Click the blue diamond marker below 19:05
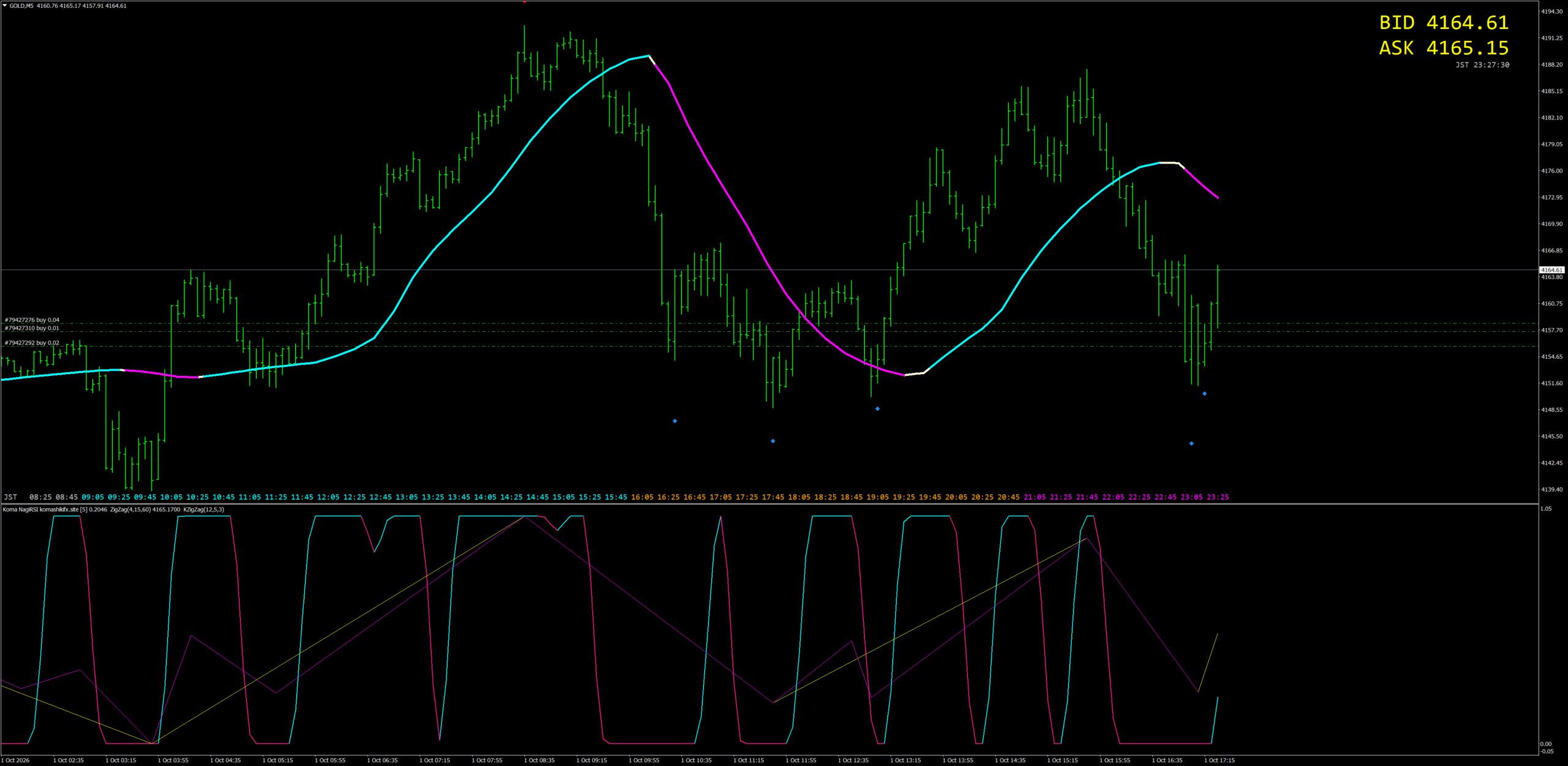This screenshot has width=1568, height=766. (878, 408)
